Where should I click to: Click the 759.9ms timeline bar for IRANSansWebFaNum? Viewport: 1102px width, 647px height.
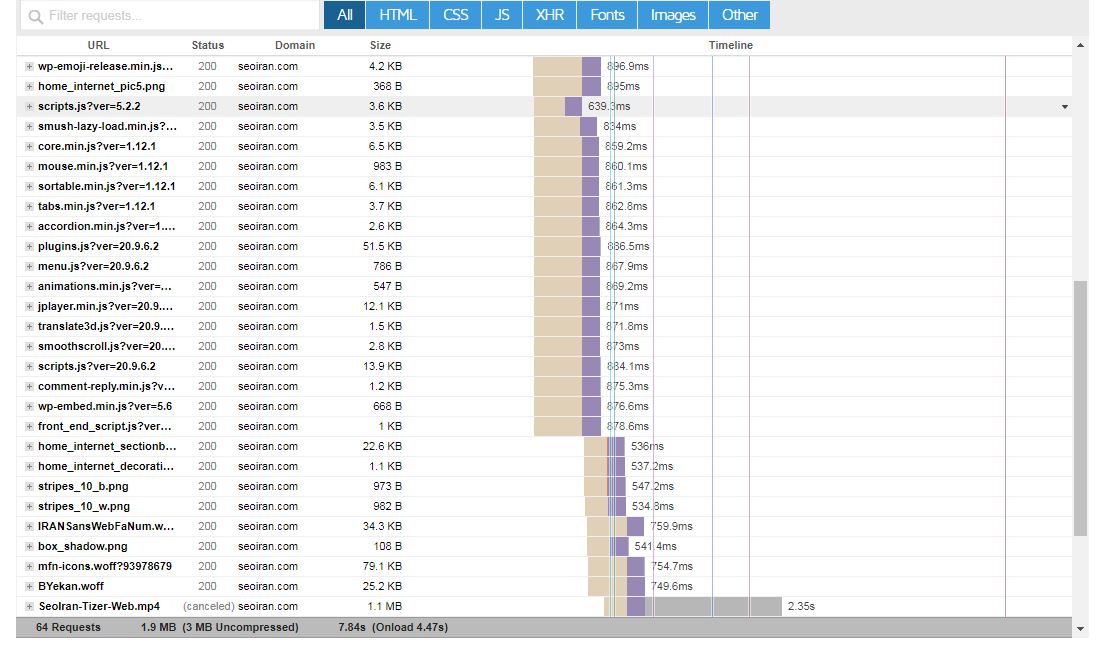pos(616,526)
